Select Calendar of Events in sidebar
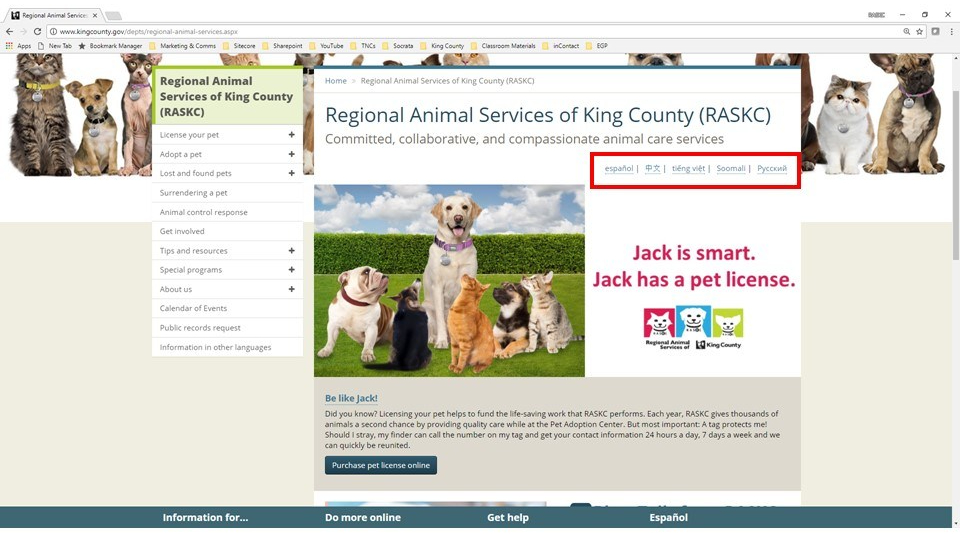The image size is (960, 534). pyautogui.click(x=193, y=308)
